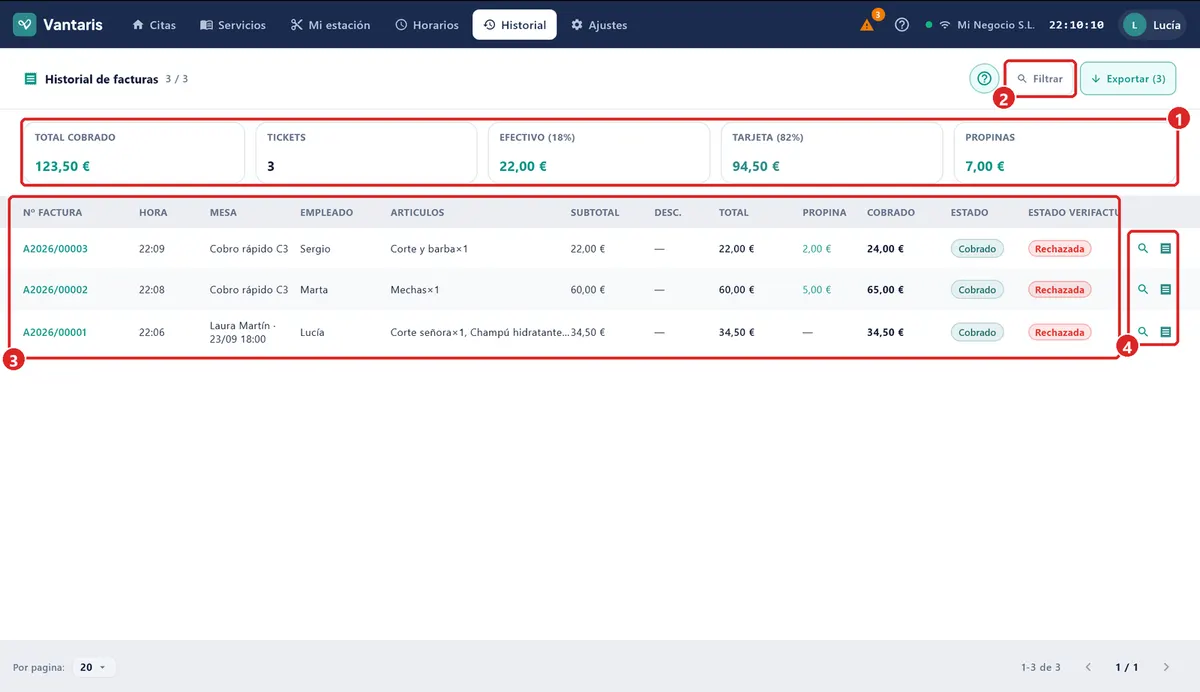This screenshot has height=692, width=1200.
Task: Click the Mechas×1 article cell
Action: coord(415,290)
